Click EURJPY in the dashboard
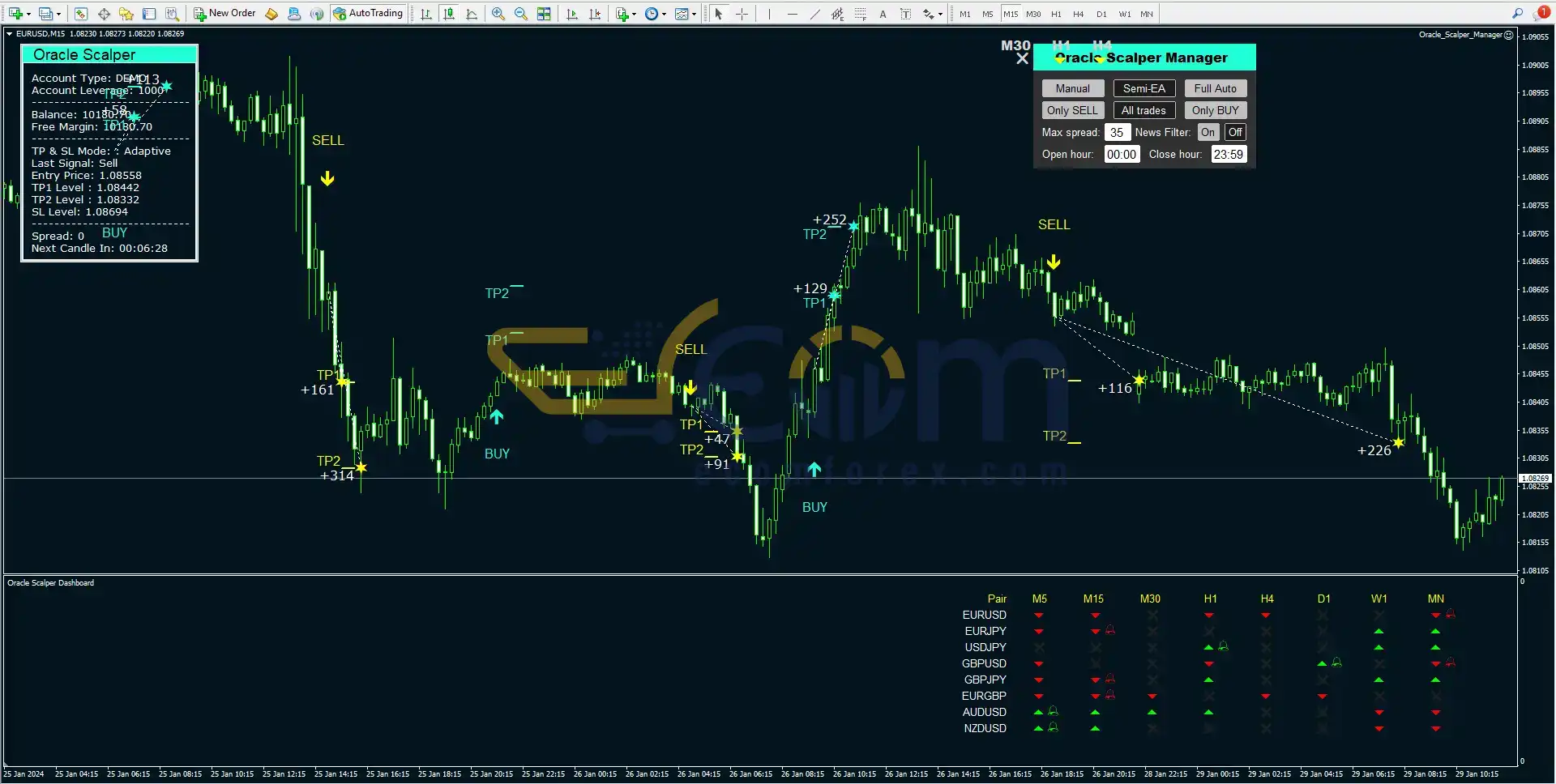Screen dimensions: 1556x784 coord(985,631)
